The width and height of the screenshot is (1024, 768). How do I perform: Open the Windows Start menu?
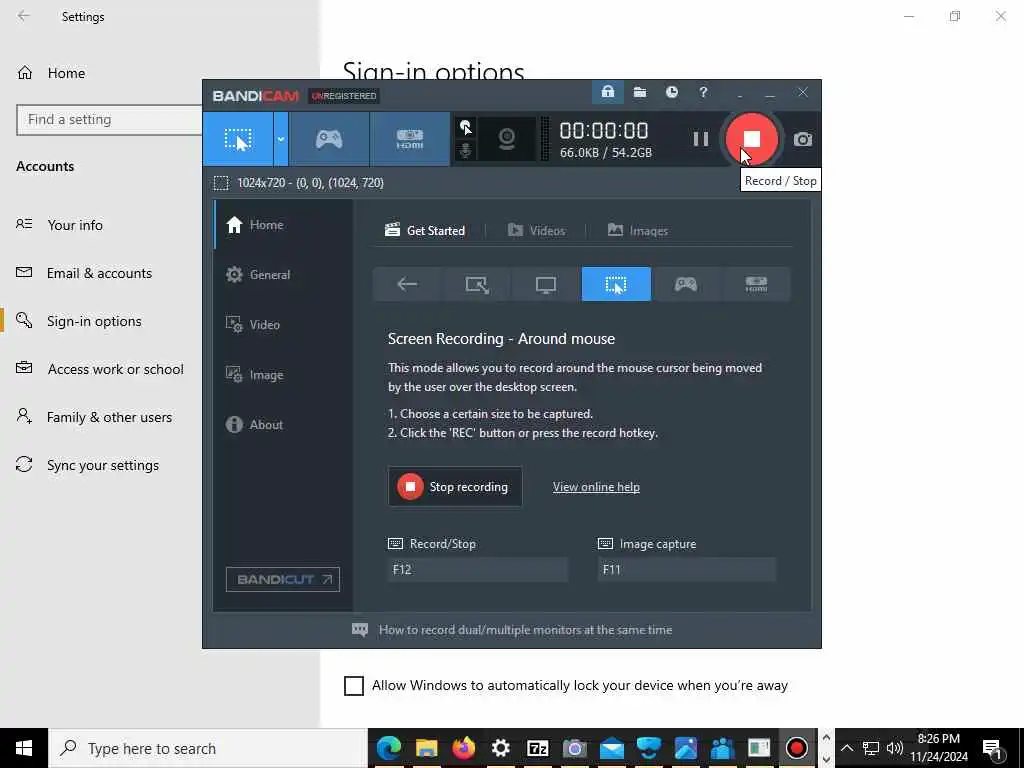click(24, 748)
